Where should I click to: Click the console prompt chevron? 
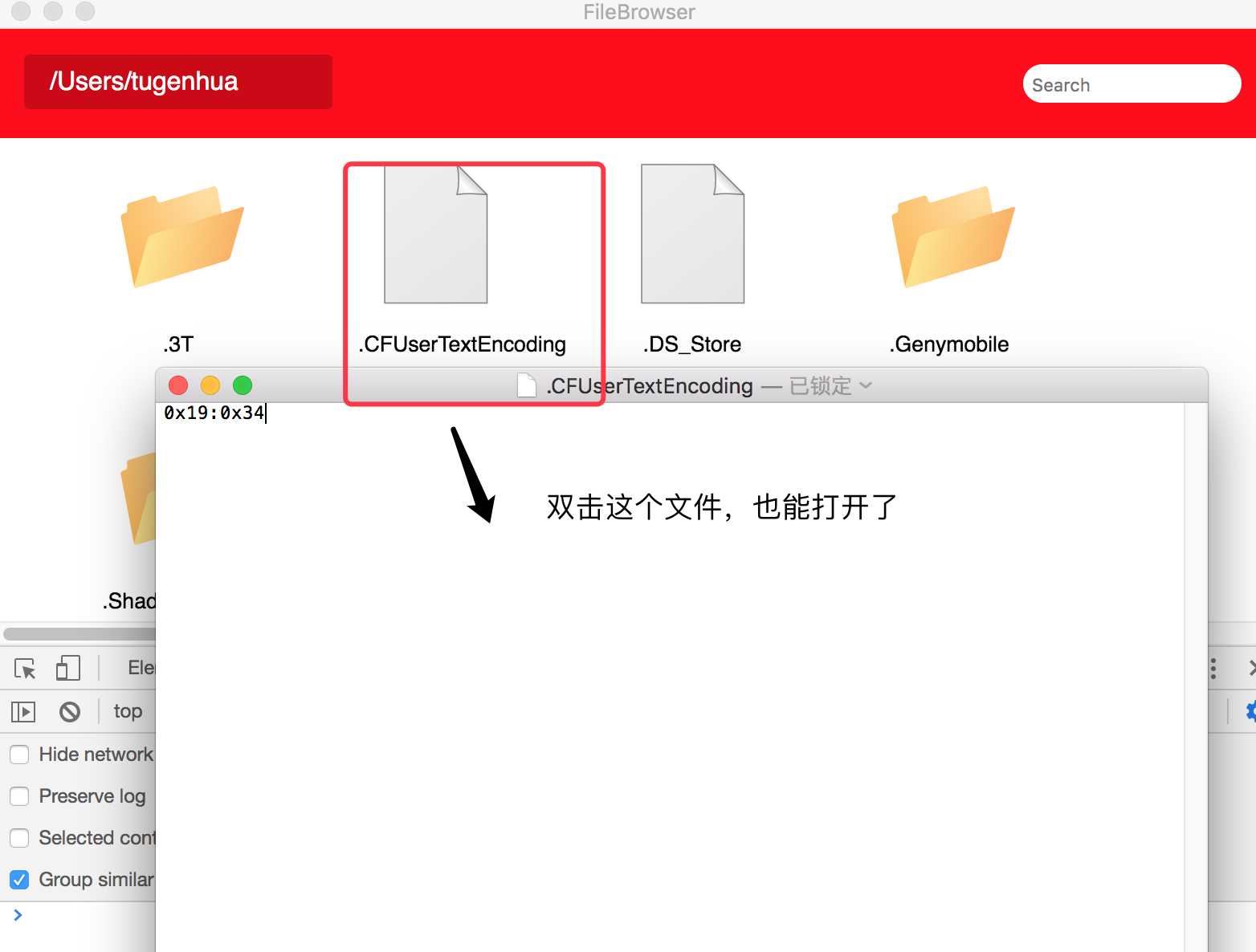18,915
